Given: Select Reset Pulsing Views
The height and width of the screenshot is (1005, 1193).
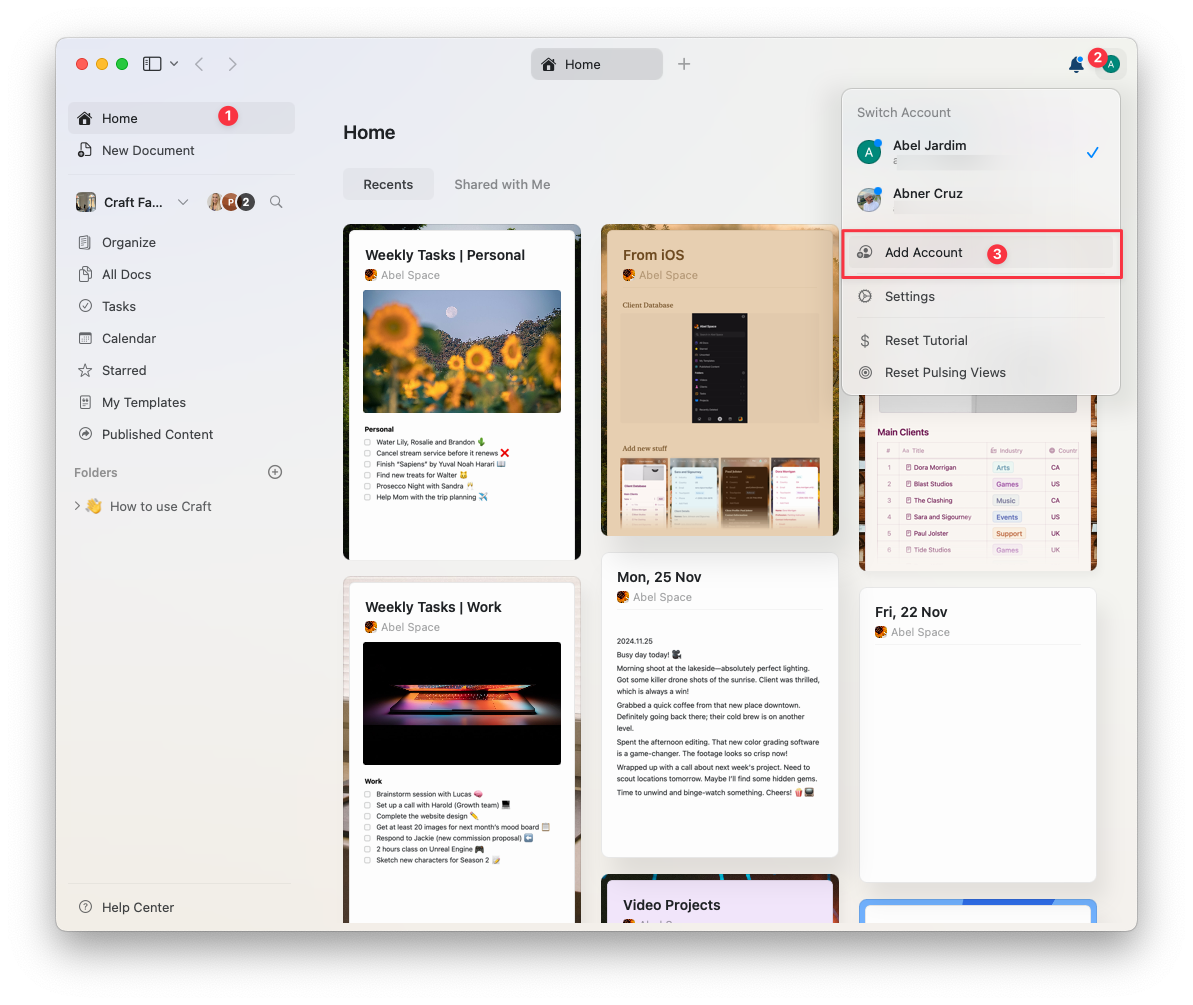Looking at the screenshot, I should pos(980,373).
